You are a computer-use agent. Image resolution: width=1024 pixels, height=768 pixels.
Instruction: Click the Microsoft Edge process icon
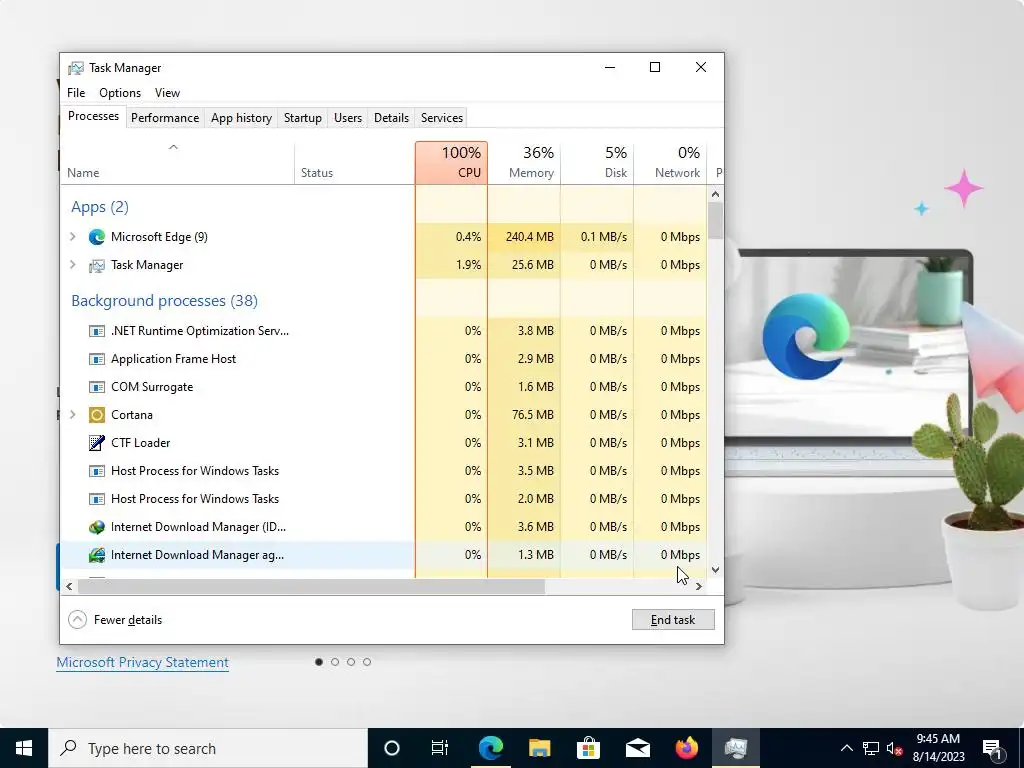tap(97, 237)
